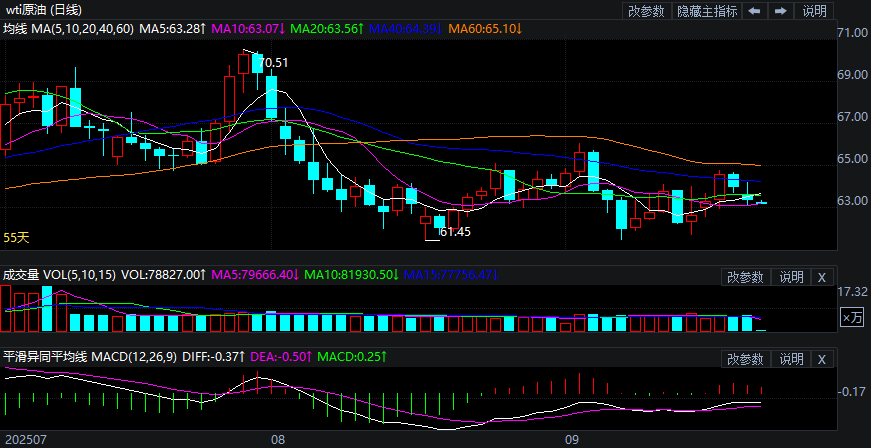Click the ×万 volume unit box
The width and height of the screenshot is (871, 448).
pyautogui.click(x=851, y=317)
